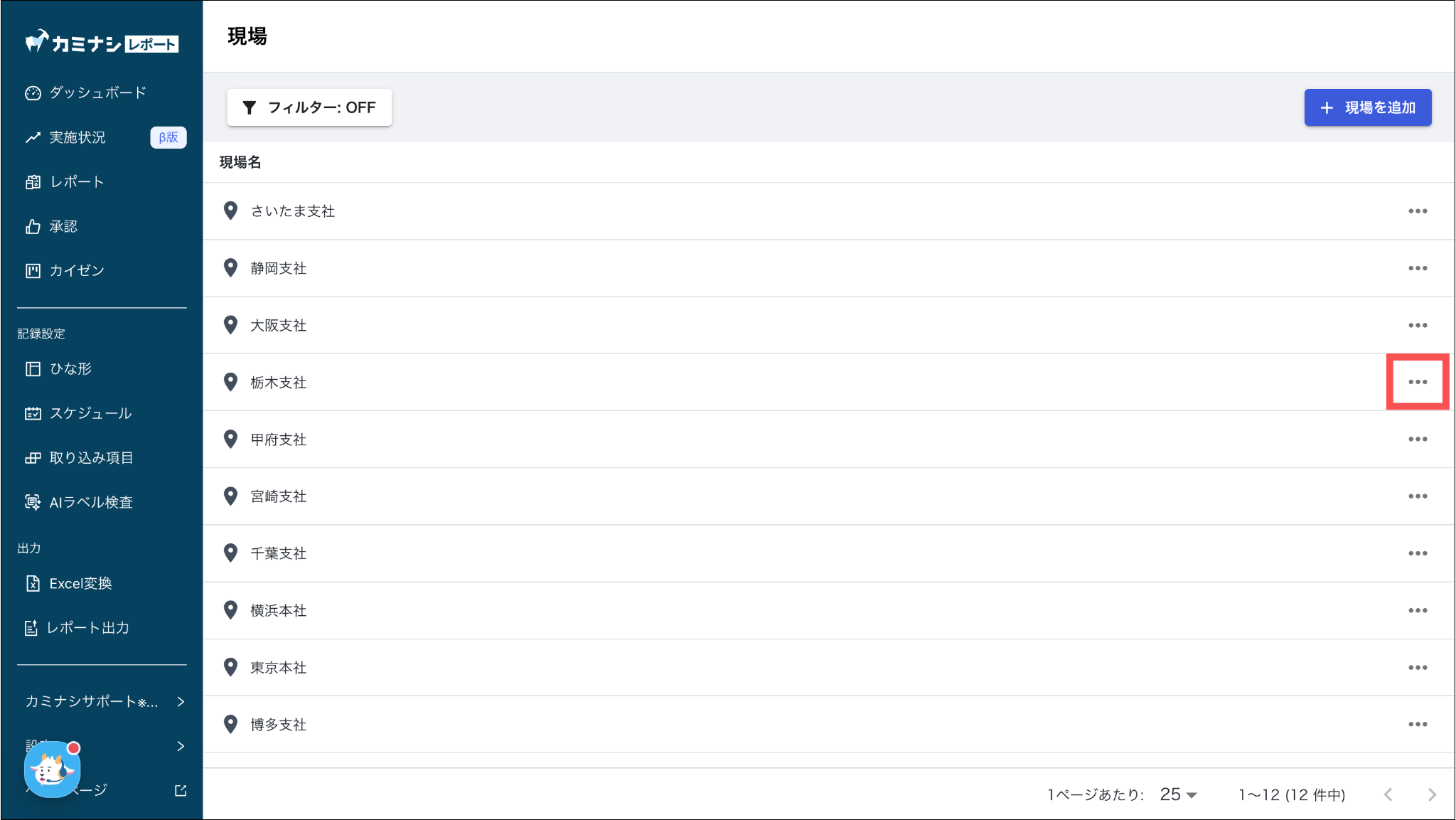Open the スケジュール calendar icon
Viewport: 1456px width, 820px height.
tap(33, 414)
